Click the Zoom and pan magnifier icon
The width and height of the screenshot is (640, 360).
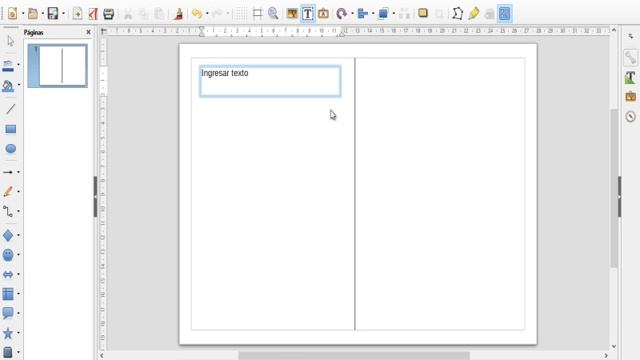click(x=273, y=13)
